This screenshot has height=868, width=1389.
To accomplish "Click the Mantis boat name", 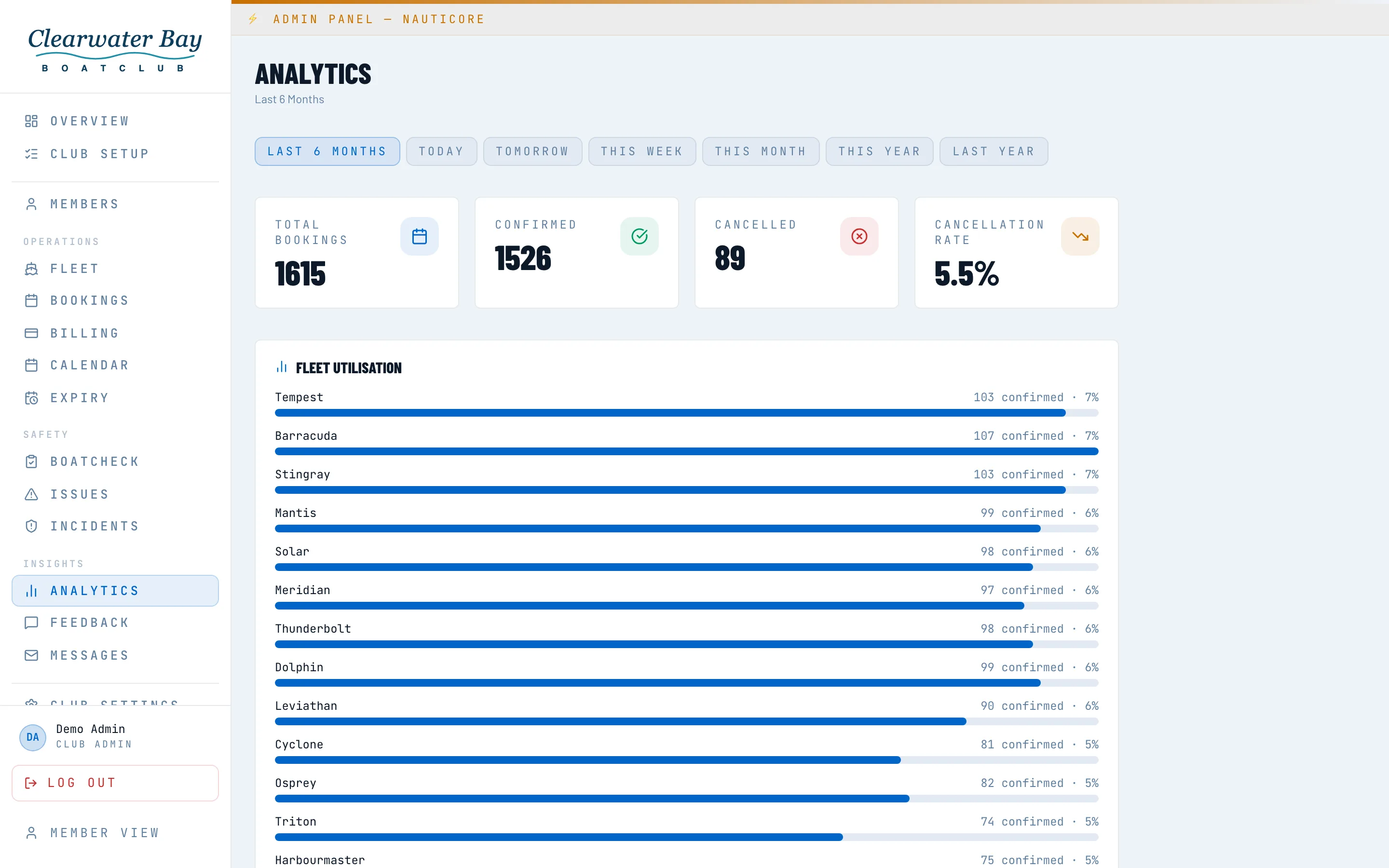I will [x=296, y=513].
